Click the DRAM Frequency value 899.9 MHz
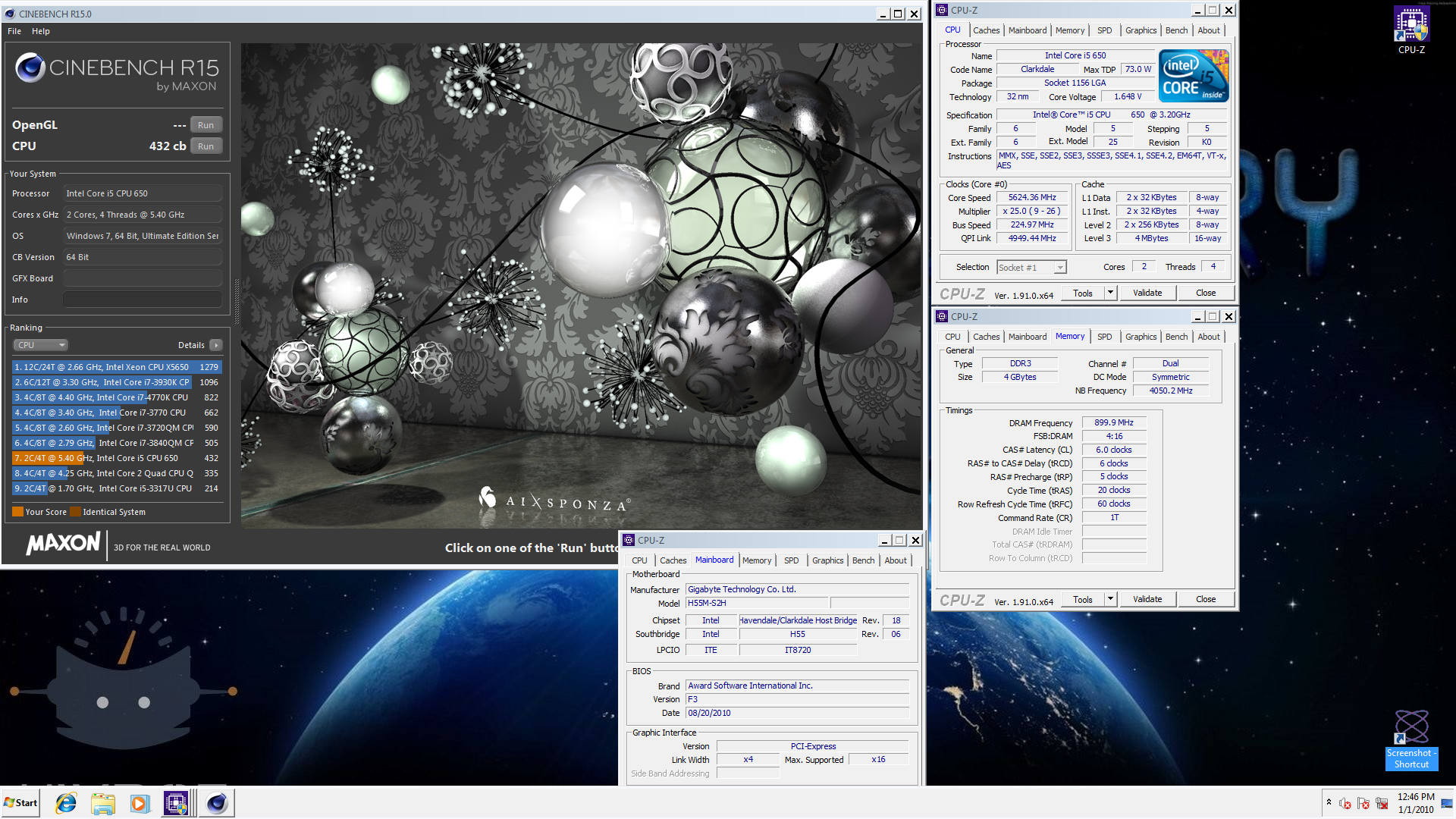The height and width of the screenshot is (819, 1456). coord(1113,422)
